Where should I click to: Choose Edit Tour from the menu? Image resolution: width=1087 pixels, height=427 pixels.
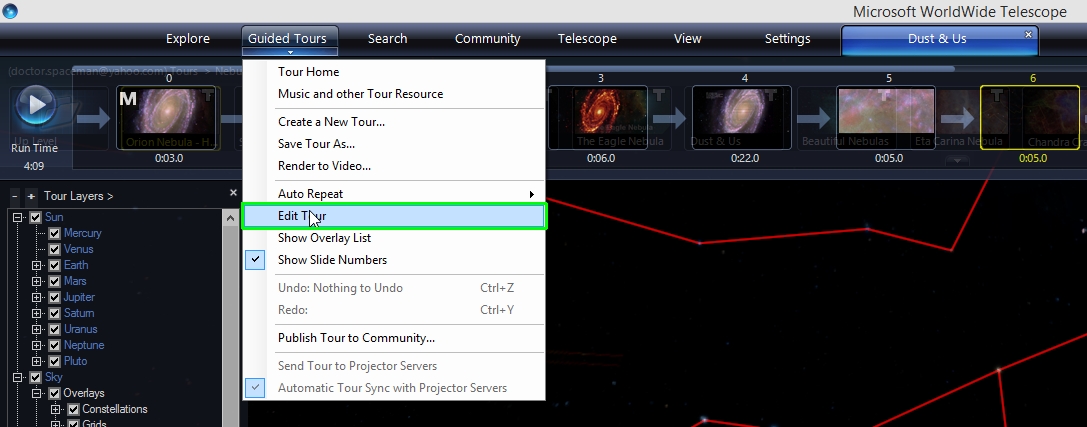point(394,216)
